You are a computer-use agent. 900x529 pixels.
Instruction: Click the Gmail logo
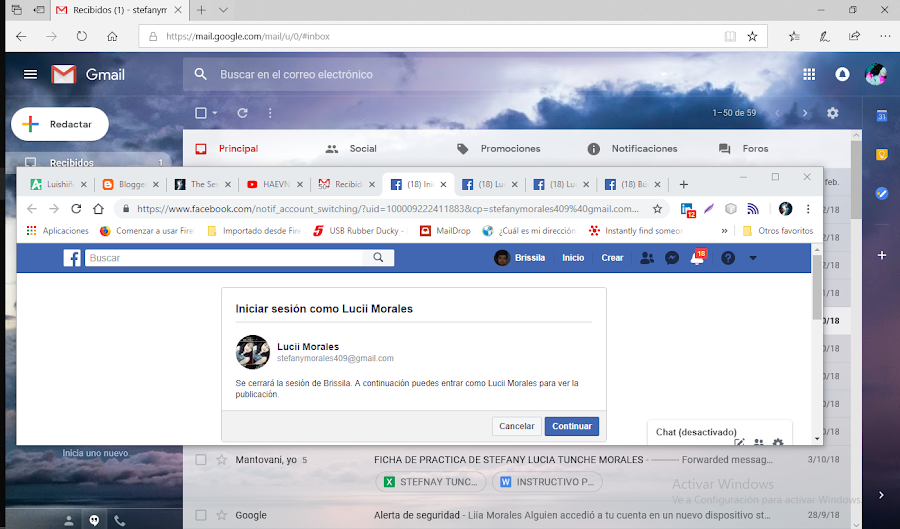pyautogui.click(x=88, y=75)
